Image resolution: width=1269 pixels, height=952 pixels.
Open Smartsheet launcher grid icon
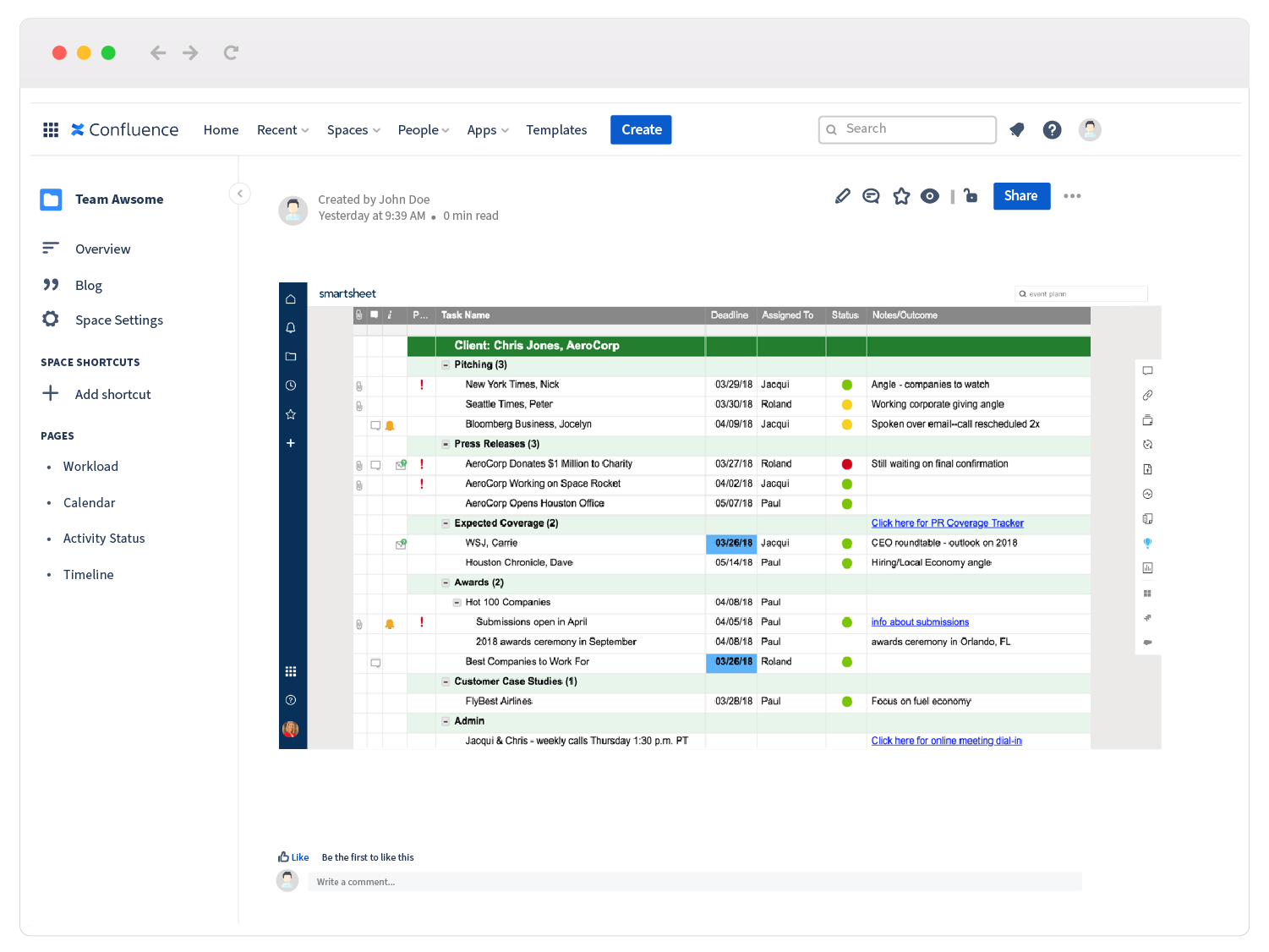(291, 671)
